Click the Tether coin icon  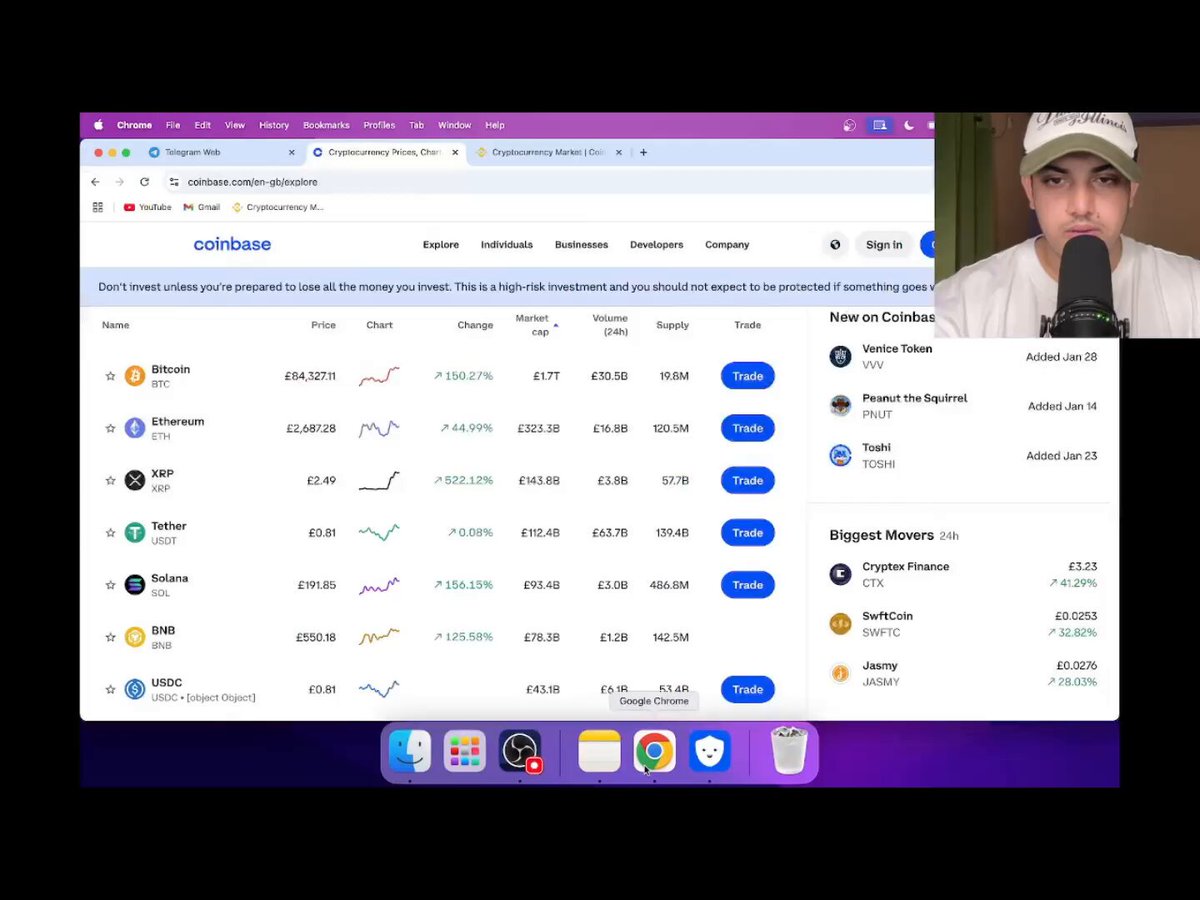[135, 533]
